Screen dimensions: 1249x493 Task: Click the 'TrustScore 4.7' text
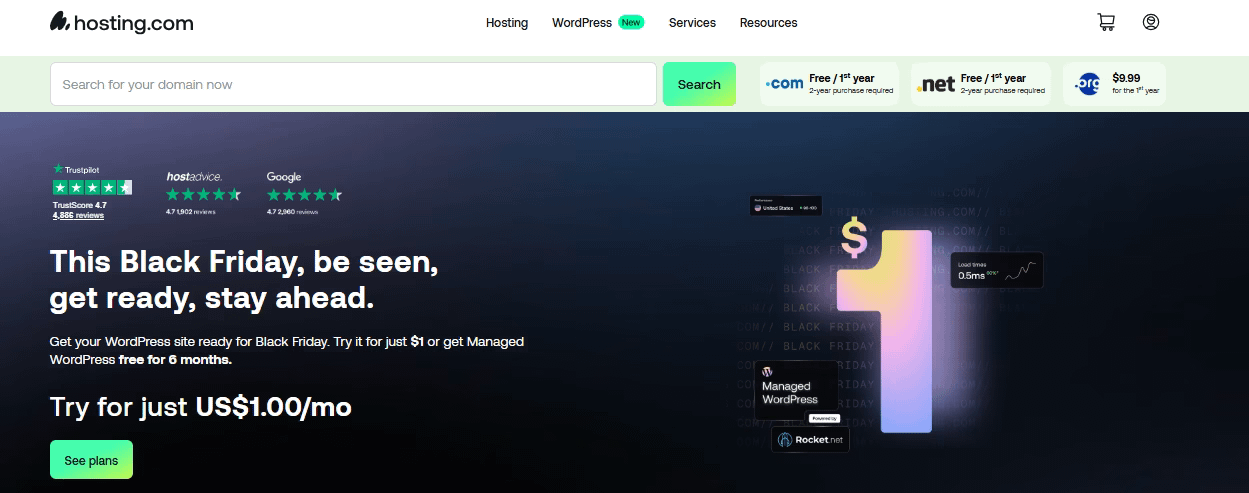tap(79, 205)
